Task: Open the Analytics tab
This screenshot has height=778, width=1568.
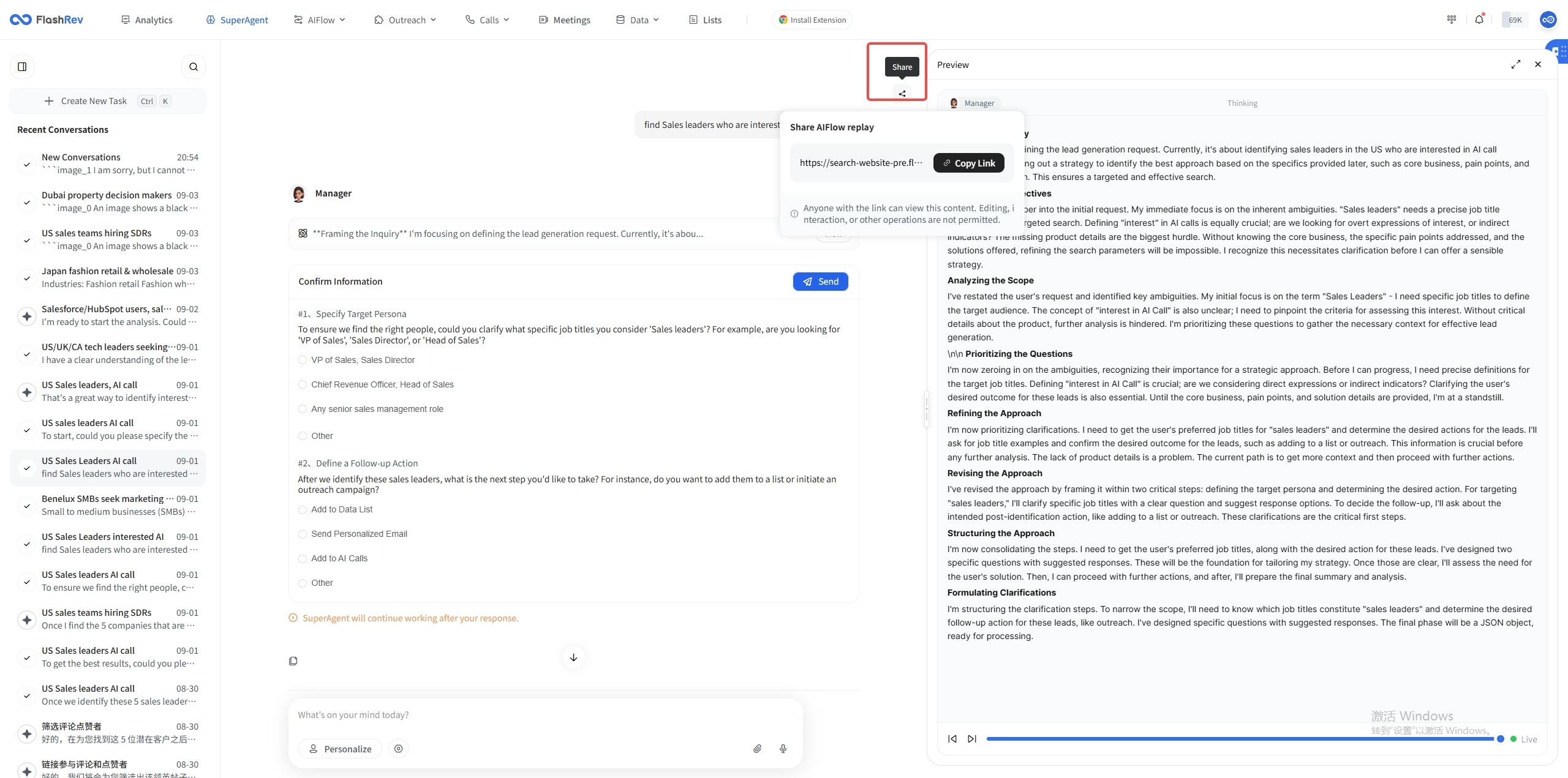Action: [x=147, y=20]
